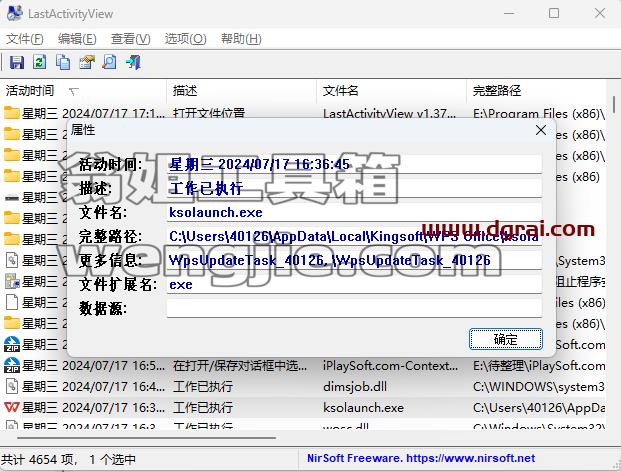Sort by the 活动时间 column header
This screenshot has width=621, height=472.
coord(83,91)
